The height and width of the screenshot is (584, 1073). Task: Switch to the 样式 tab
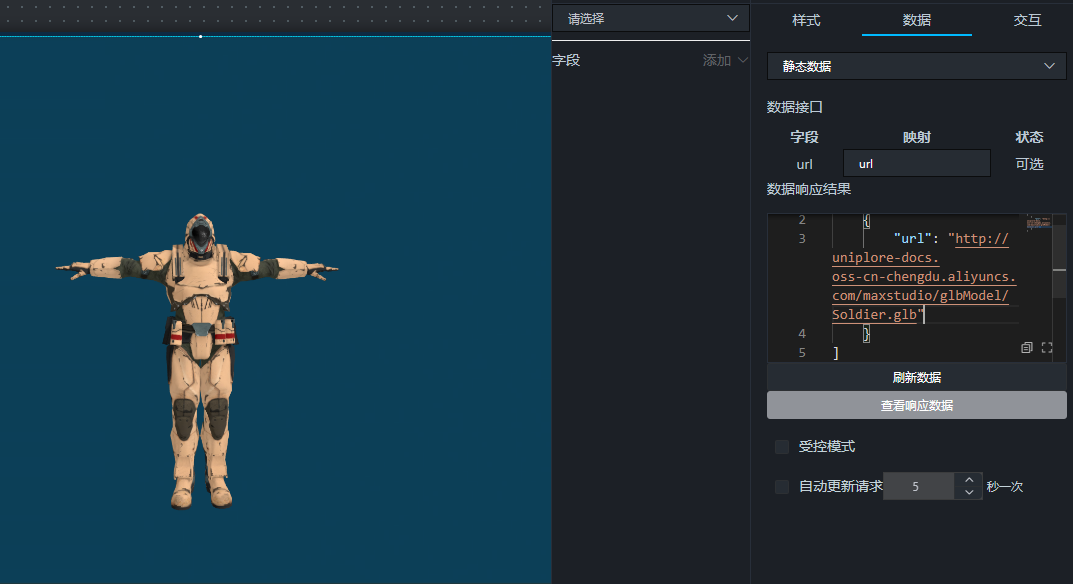point(806,20)
